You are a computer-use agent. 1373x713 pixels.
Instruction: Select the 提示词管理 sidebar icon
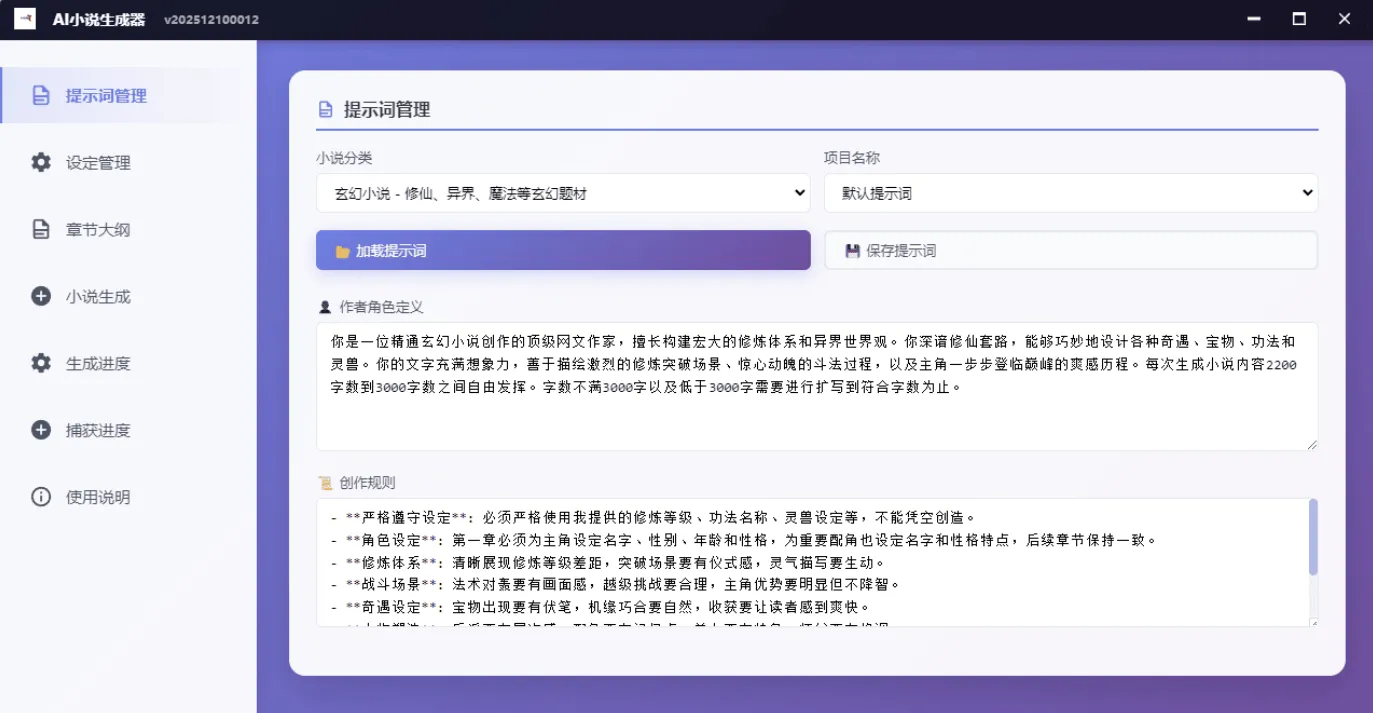pyautogui.click(x=39, y=95)
